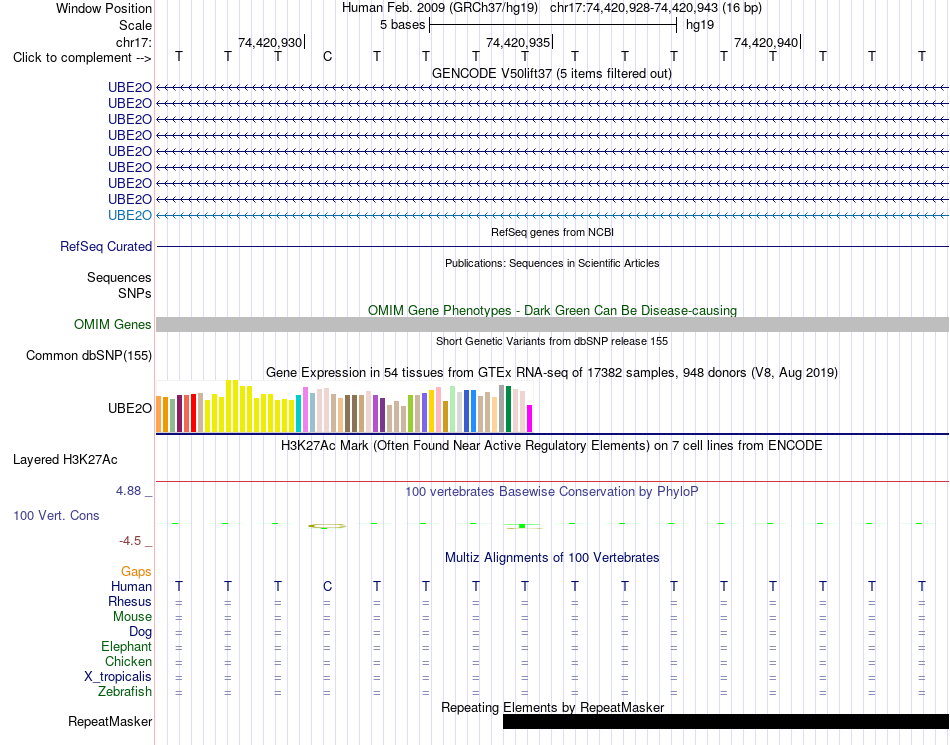
Task: Select the Zebrafish species label
Action: coord(125,691)
